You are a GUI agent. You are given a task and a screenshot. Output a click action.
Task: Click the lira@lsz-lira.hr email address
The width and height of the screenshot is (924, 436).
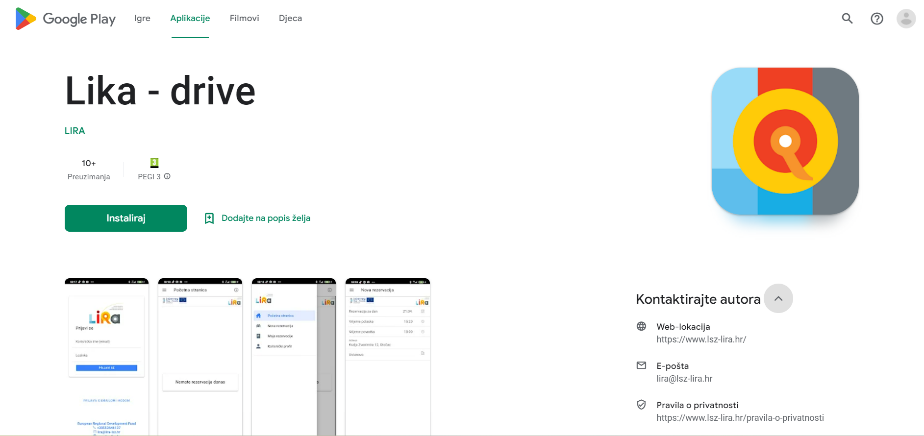tap(684, 379)
